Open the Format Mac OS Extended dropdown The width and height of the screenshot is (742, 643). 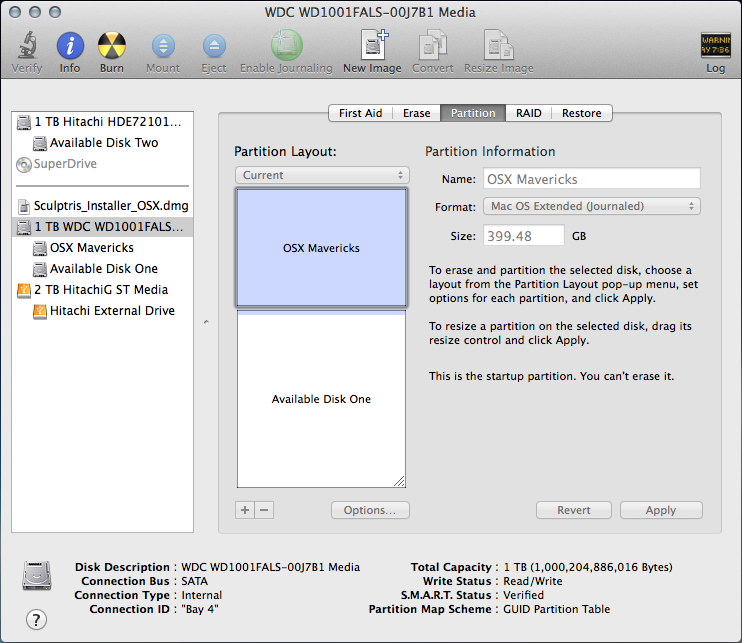(592, 206)
